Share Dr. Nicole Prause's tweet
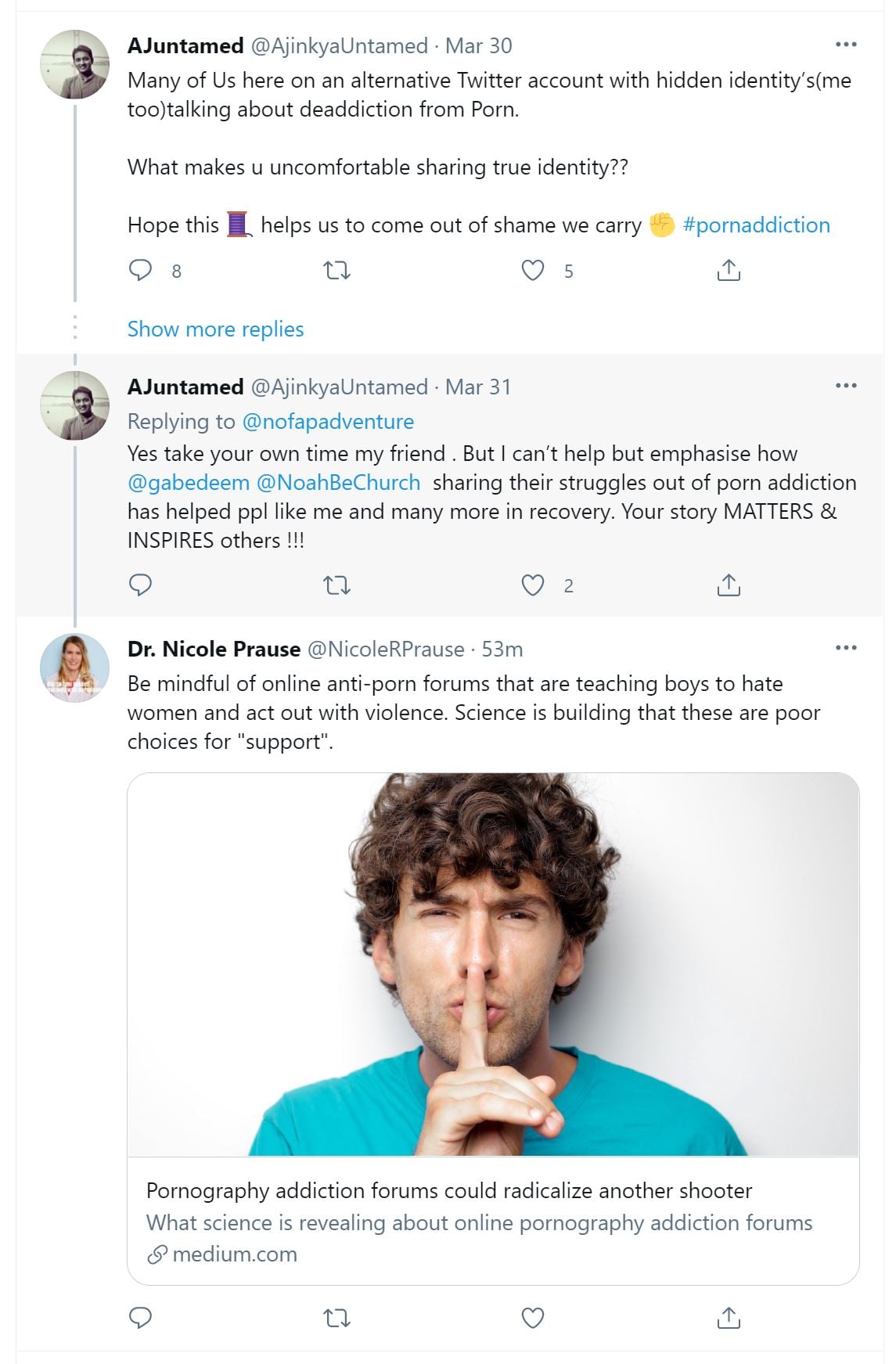The height and width of the screenshot is (1364, 896). [x=729, y=1318]
